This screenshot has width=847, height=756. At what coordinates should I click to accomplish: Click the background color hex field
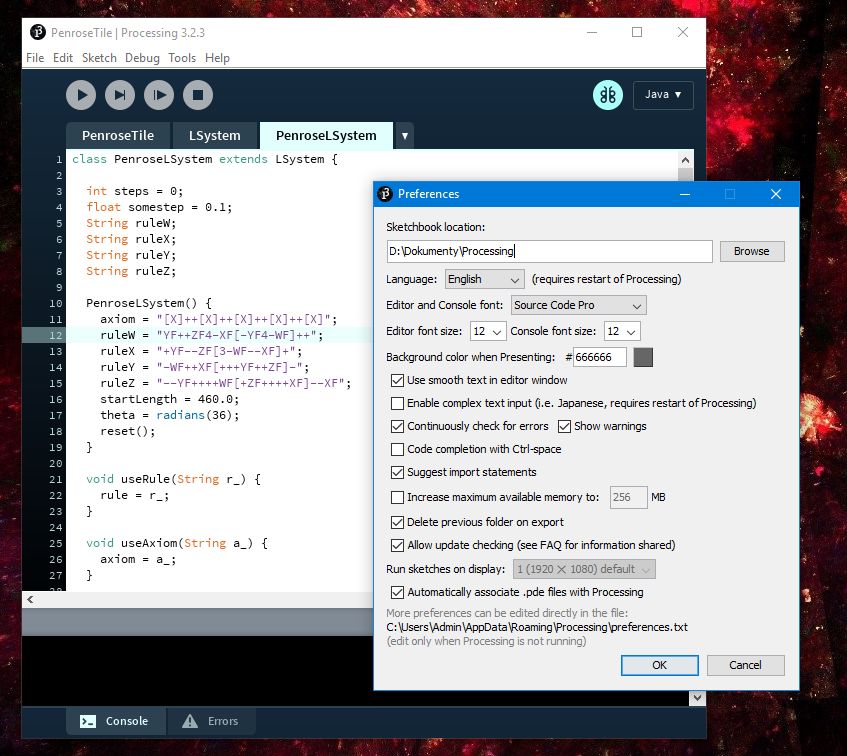click(x=599, y=357)
